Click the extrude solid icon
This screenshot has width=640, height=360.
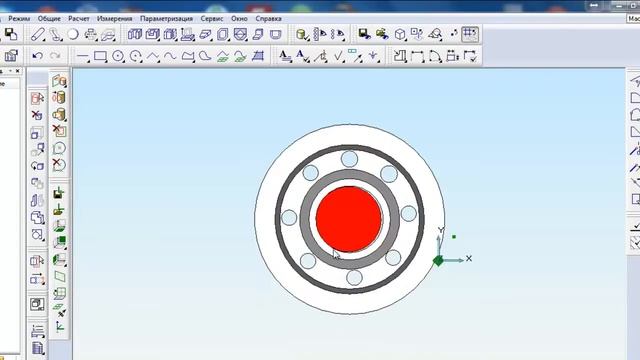coord(135,35)
